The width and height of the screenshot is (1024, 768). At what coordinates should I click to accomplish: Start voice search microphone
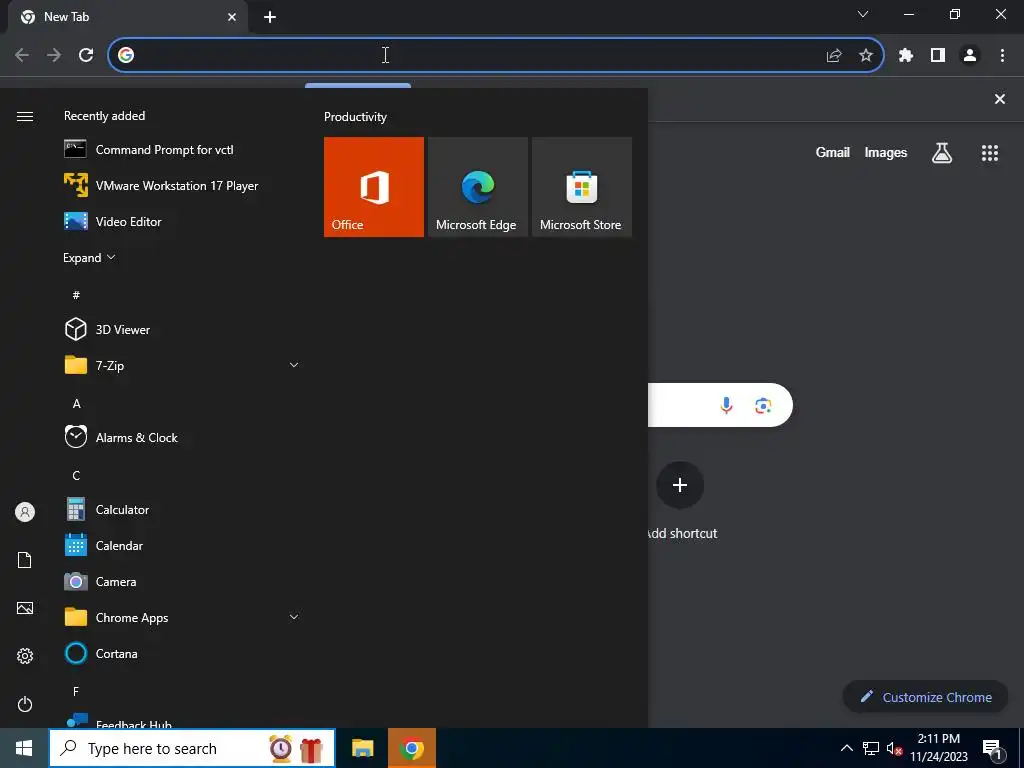726,406
